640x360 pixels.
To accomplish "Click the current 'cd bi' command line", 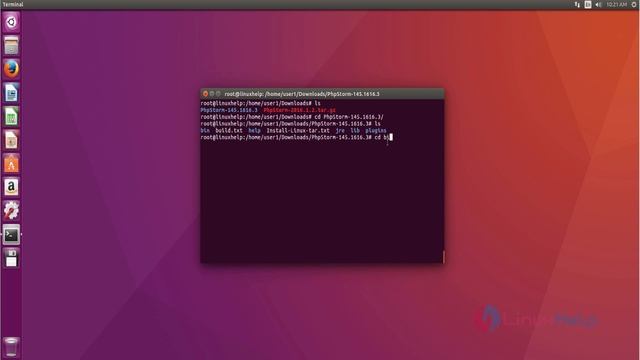I will tap(296, 138).
